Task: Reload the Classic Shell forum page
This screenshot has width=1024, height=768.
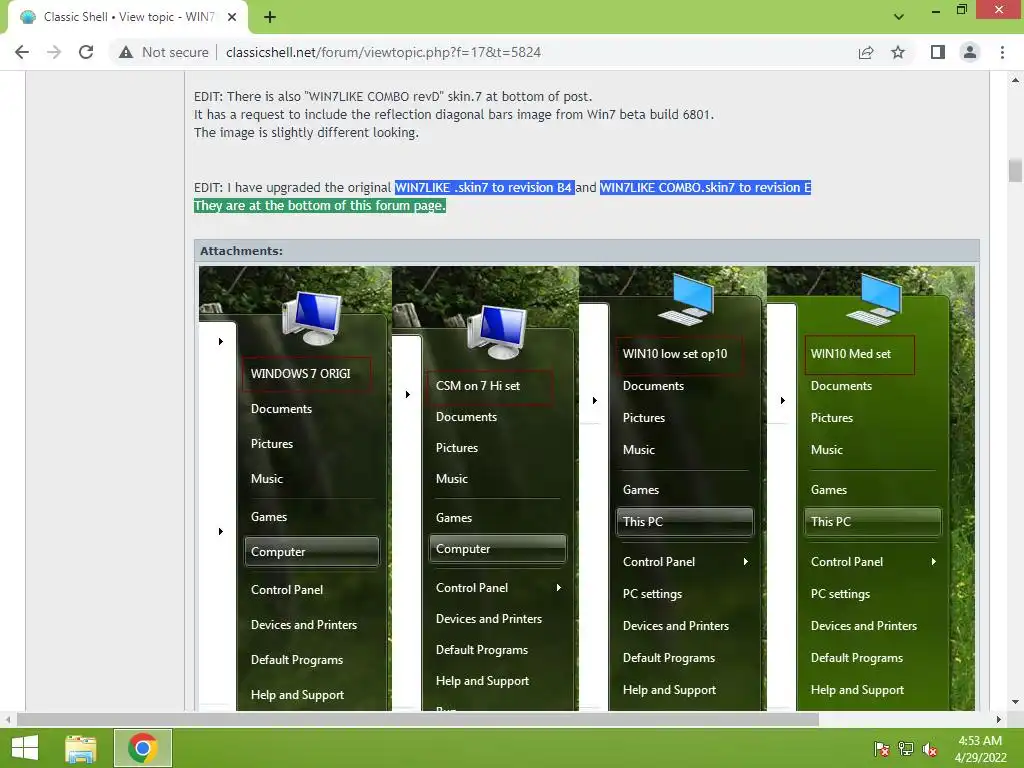Action: point(86,52)
